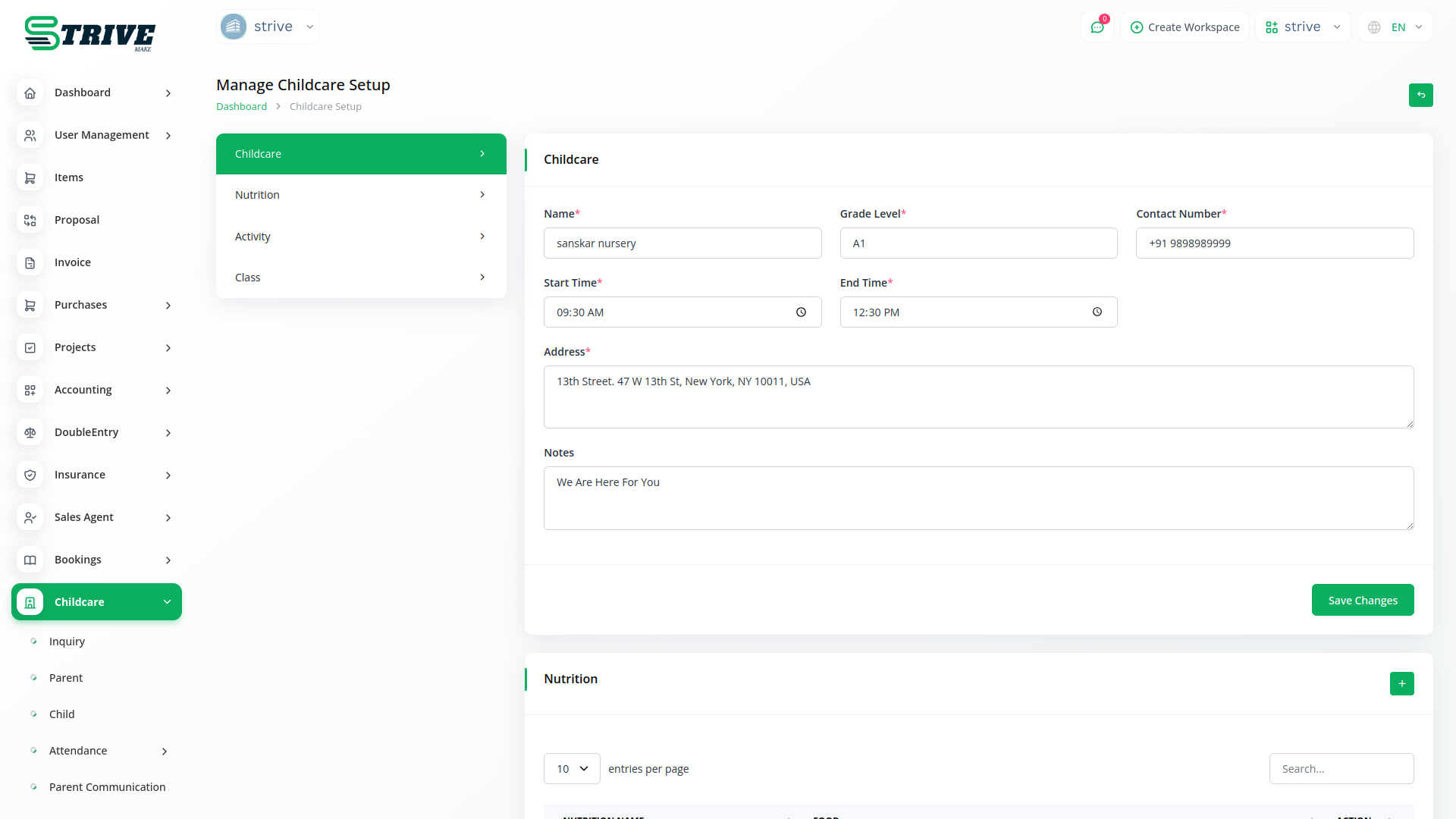Screen dimensions: 1456x819
Task: Click the Grade Level input field
Action: point(978,243)
